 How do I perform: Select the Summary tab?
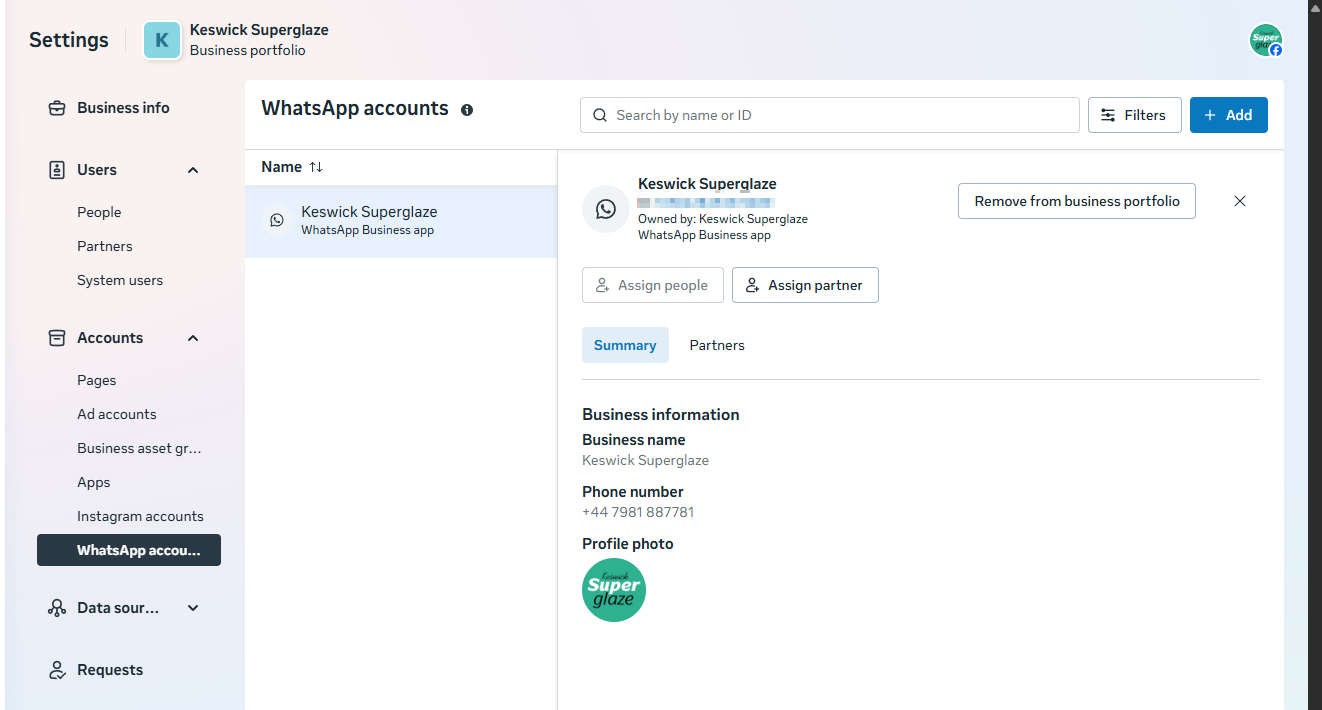click(x=625, y=345)
